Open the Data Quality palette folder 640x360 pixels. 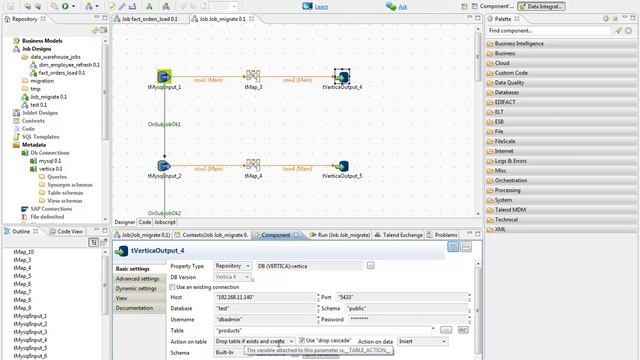[x=561, y=83]
